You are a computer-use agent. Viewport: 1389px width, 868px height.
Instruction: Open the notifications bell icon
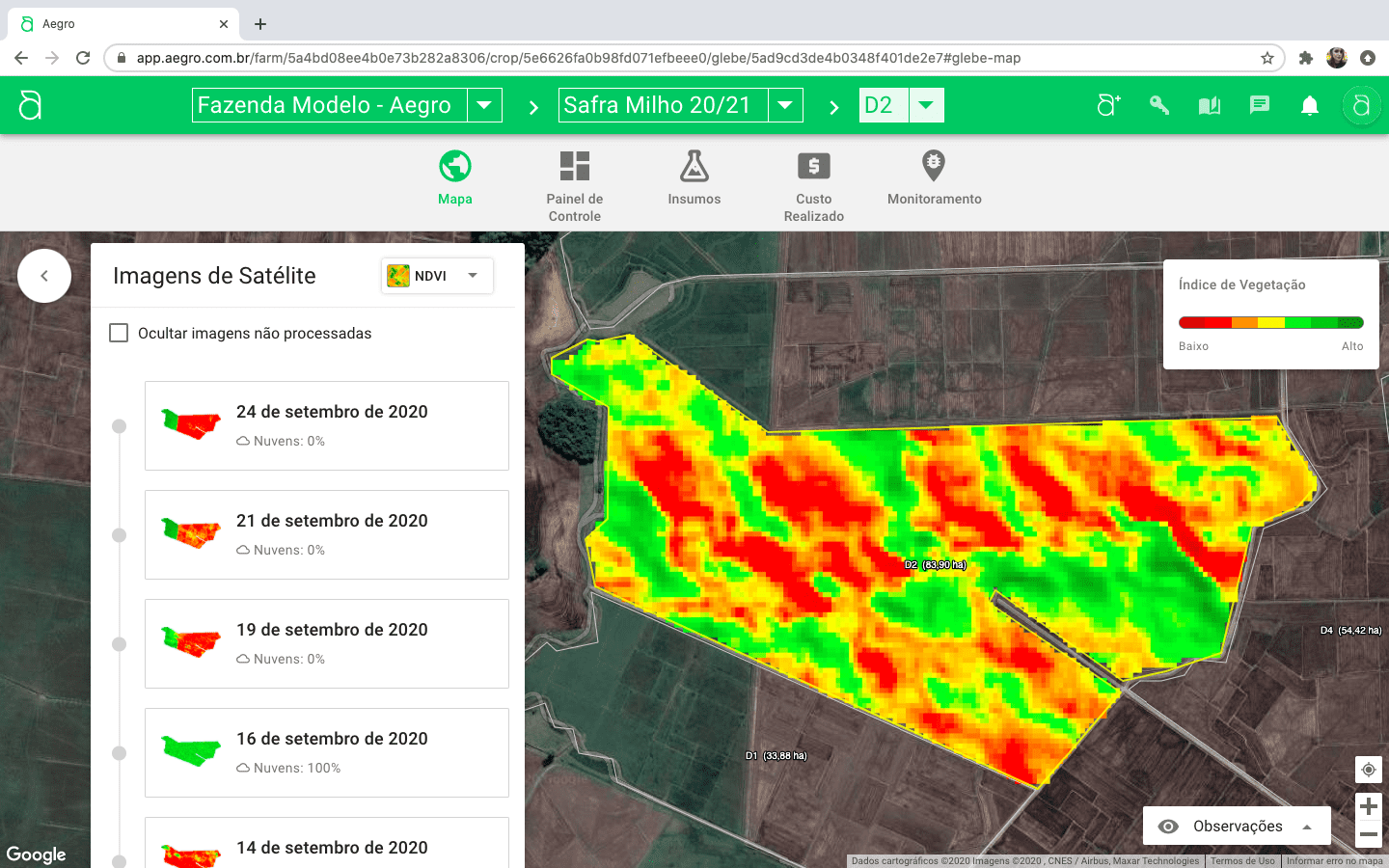(1309, 105)
